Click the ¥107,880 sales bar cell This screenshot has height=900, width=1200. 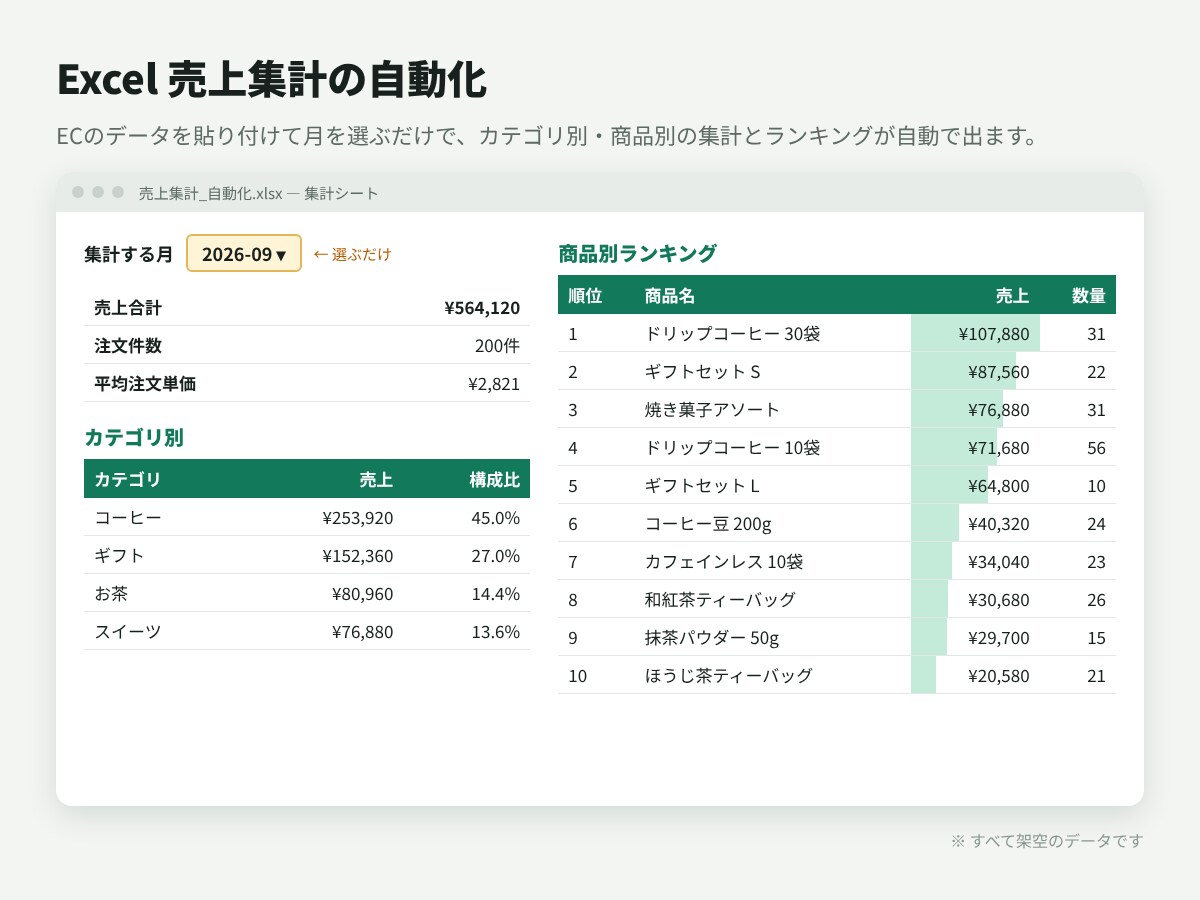[x=976, y=333]
